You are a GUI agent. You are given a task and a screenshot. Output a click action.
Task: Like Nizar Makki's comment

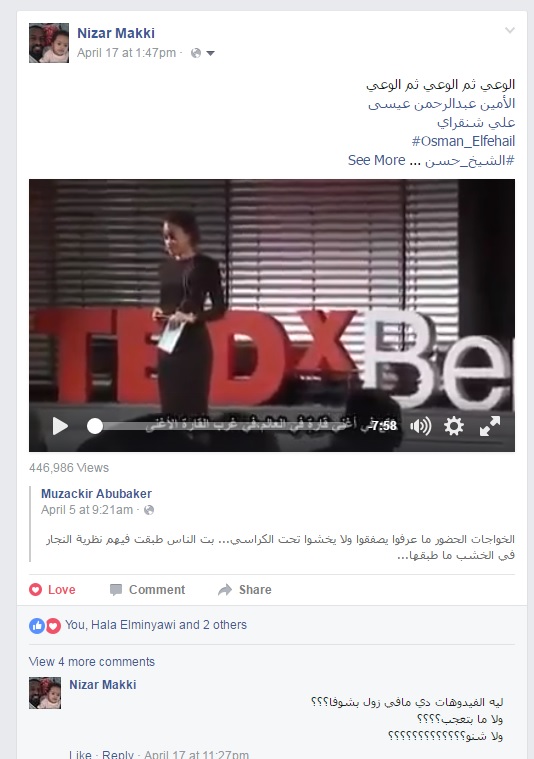[x=80, y=754]
